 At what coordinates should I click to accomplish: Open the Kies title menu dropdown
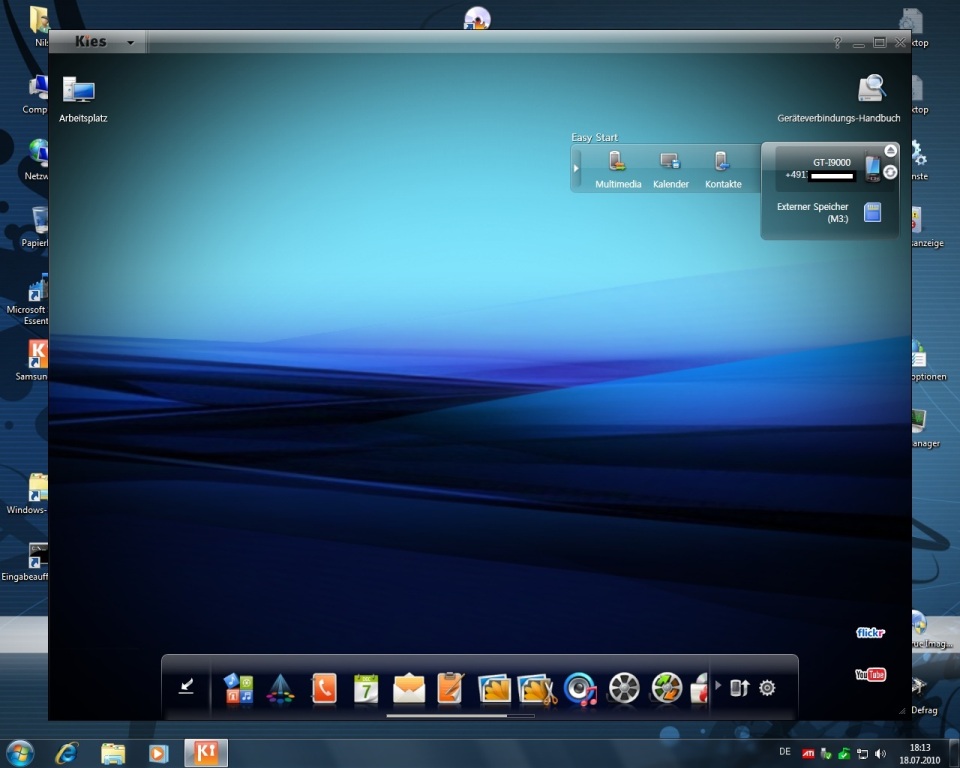tap(130, 43)
